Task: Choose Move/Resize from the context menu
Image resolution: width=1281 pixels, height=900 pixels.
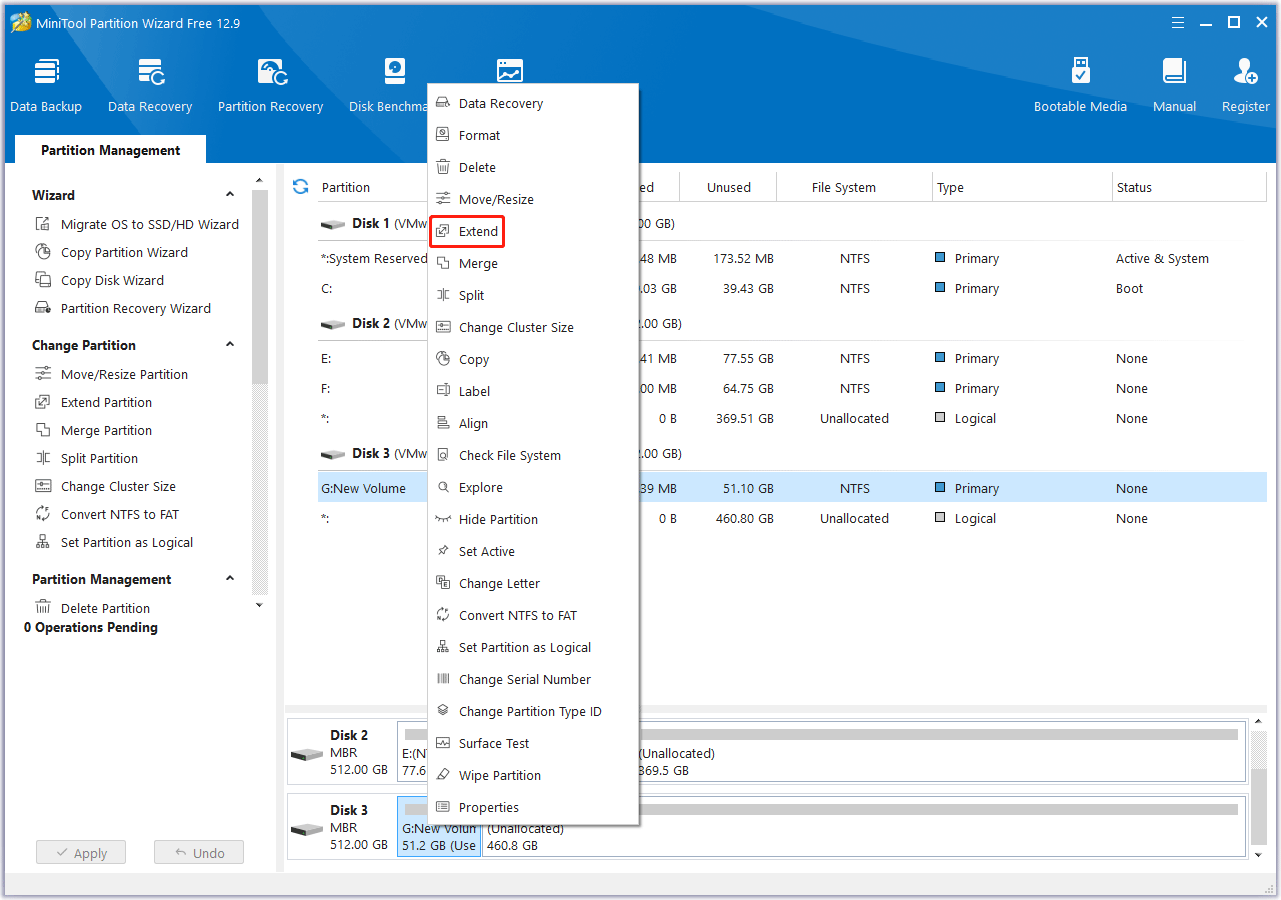Action: click(533, 199)
